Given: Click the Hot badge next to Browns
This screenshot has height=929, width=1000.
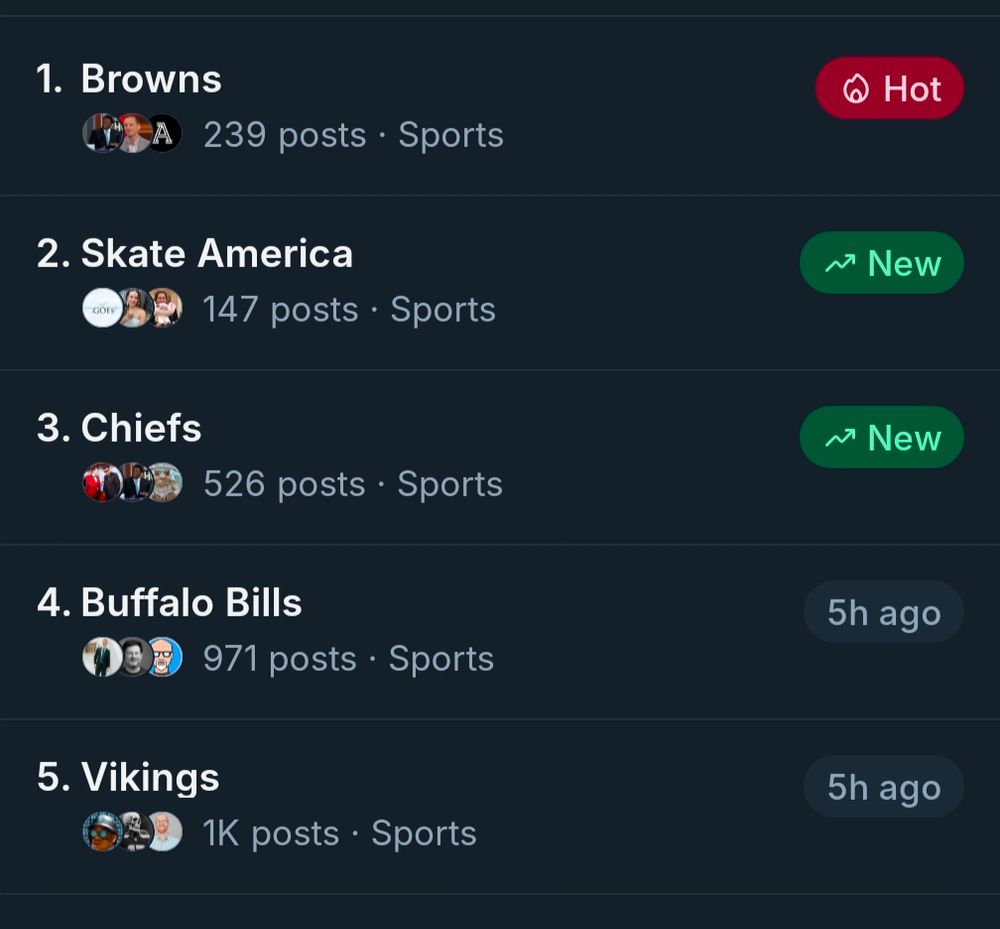Looking at the screenshot, I should click(x=889, y=88).
